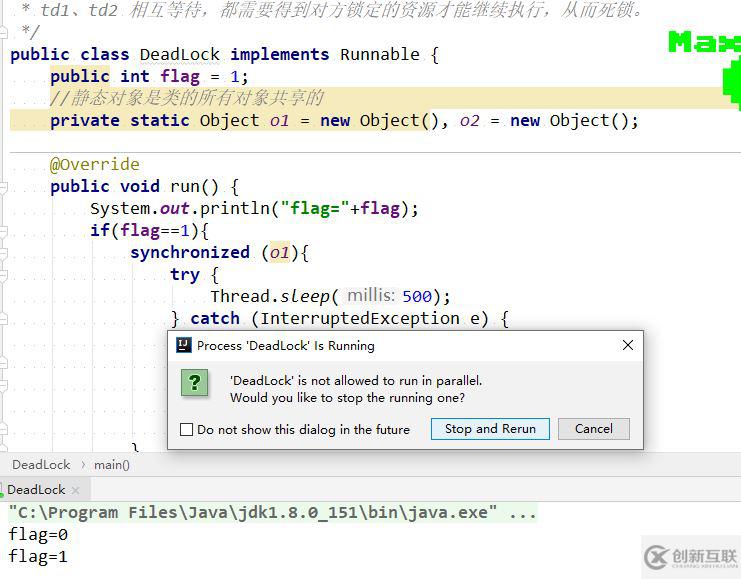
Task: Click the dialog message 'not allowed to run in parallel'
Action: (356, 380)
